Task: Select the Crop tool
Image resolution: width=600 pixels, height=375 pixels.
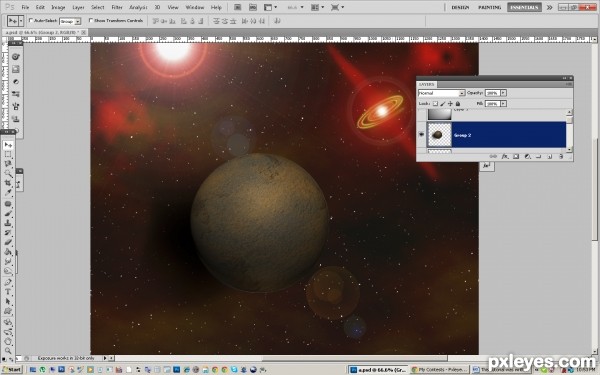Action: pos(8,183)
